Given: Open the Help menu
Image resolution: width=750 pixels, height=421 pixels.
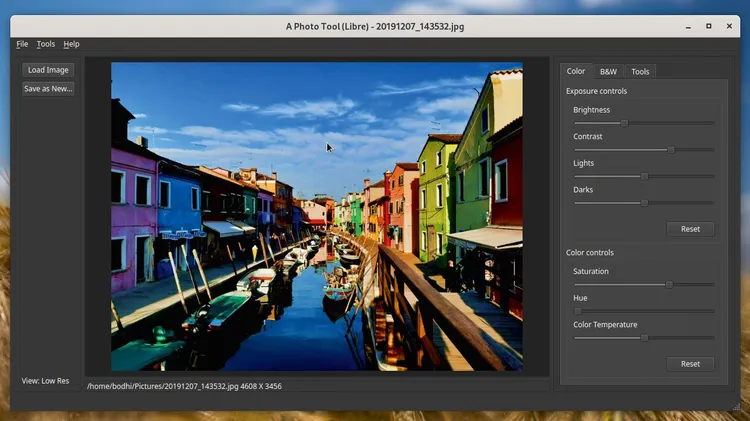Looking at the screenshot, I should click(71, 44).
